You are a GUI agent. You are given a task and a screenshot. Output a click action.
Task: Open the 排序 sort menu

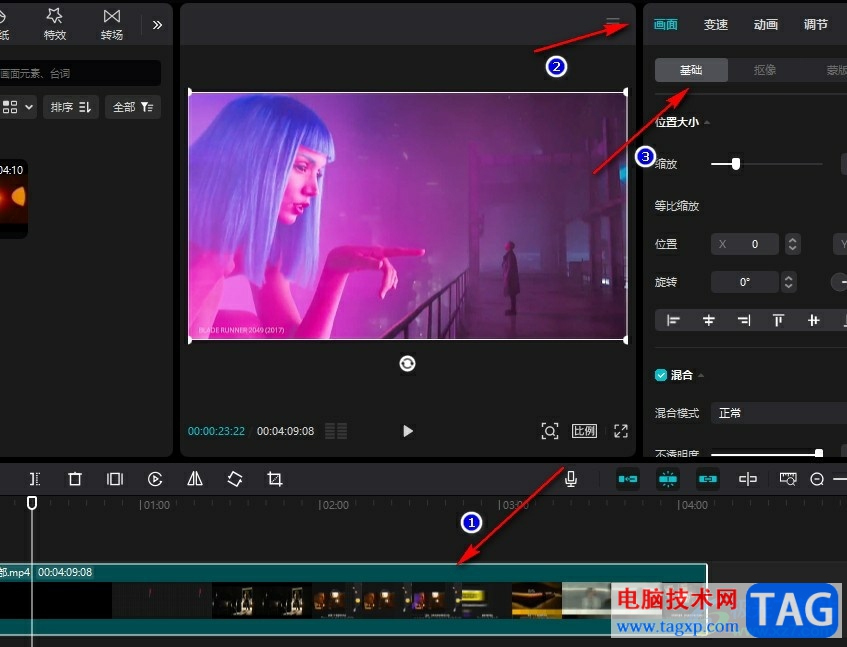71,107
